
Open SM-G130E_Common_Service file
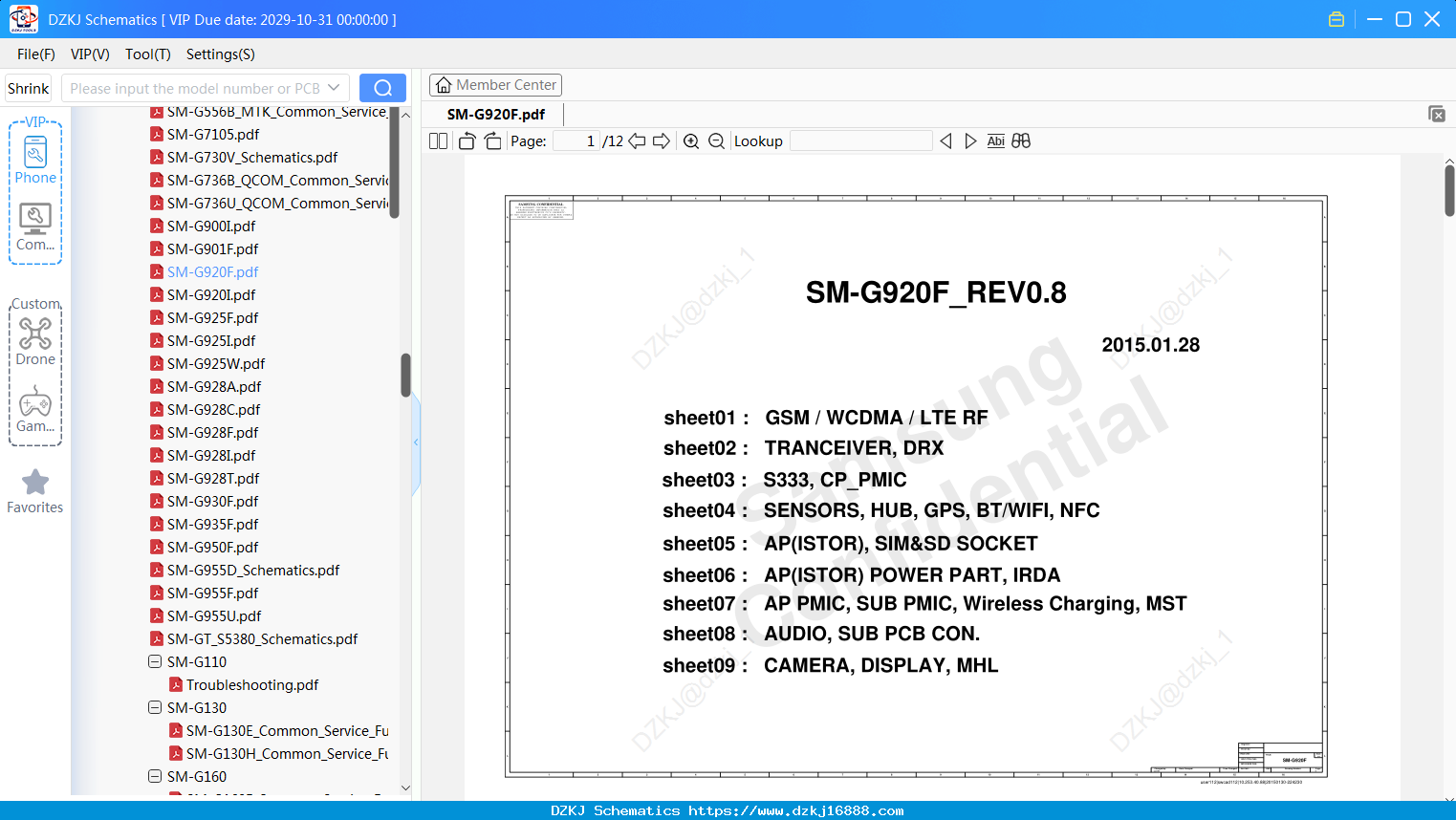point(287,730)
